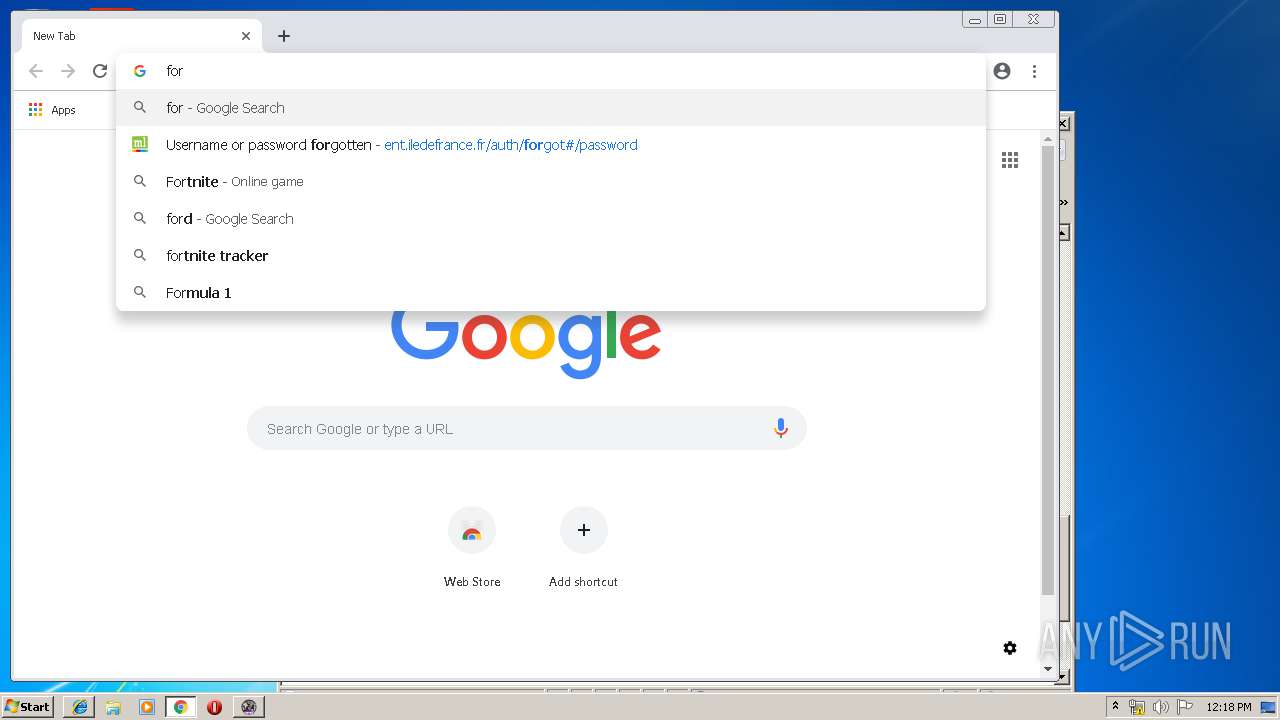Click the back navigation arrow
The height and width of the screenshot is (720, 1280).
point(36,71)
